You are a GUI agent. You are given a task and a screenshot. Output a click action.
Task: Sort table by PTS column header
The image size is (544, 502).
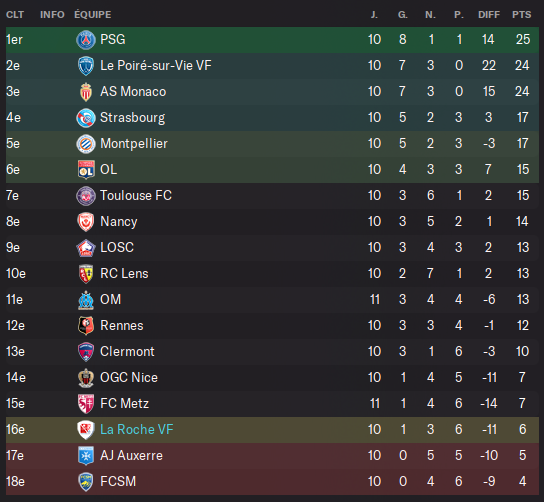[x=521, y=15]
